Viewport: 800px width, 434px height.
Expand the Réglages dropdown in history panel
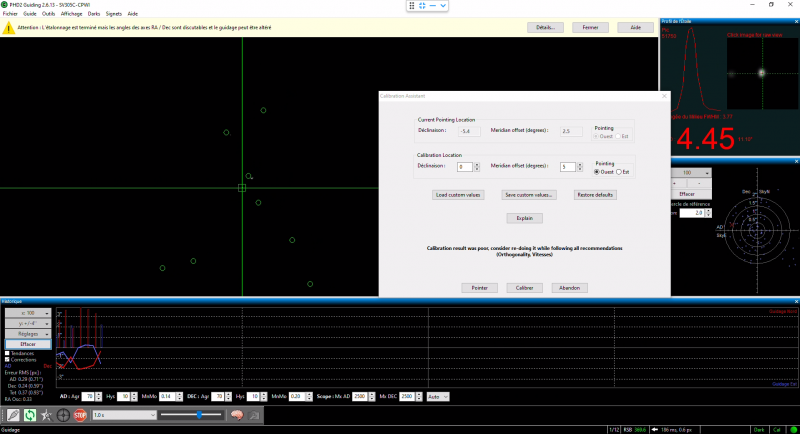pos(28,334)
